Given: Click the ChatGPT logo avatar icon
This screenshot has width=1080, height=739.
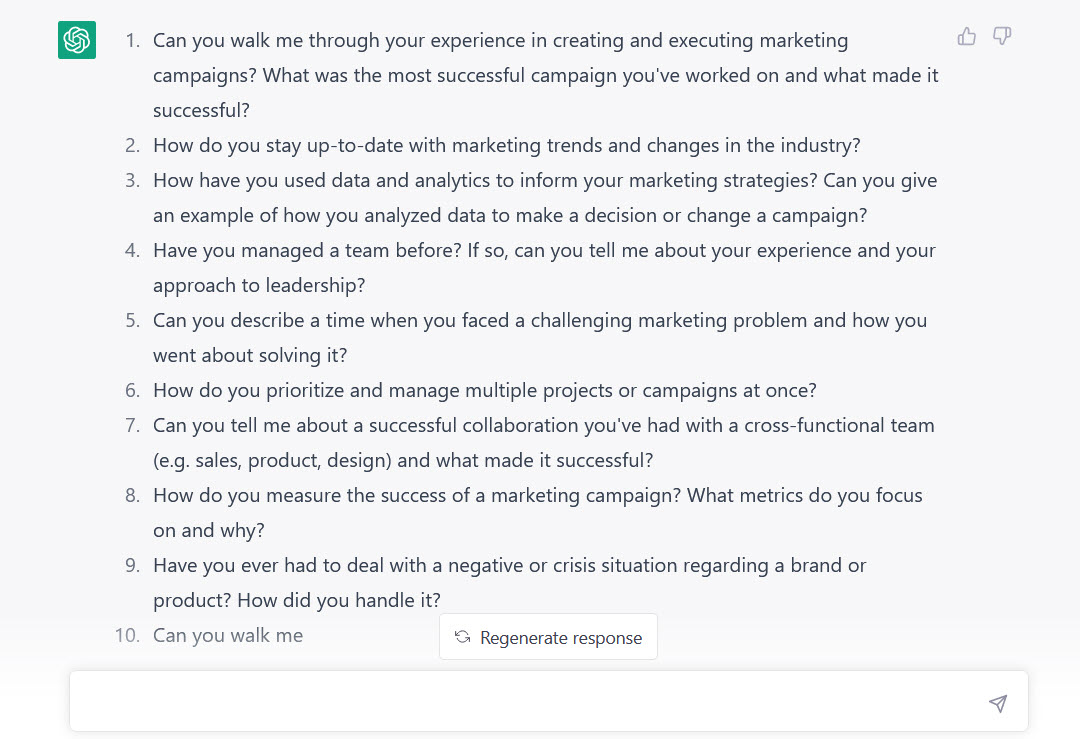Looking at the screenshot, I should point(76,40).
